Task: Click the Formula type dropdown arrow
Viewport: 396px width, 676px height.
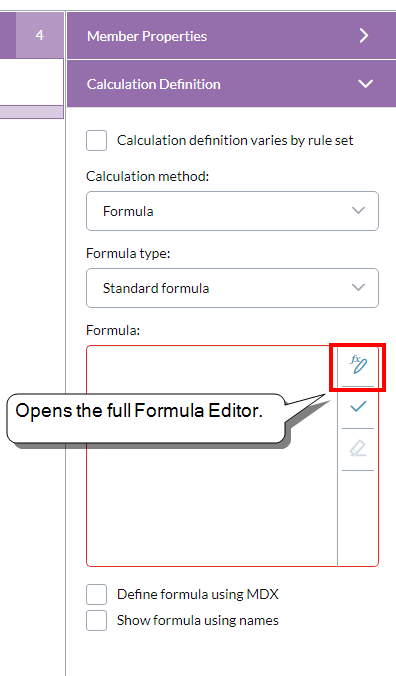Action: pyautogui.click(x=358, y=288)
